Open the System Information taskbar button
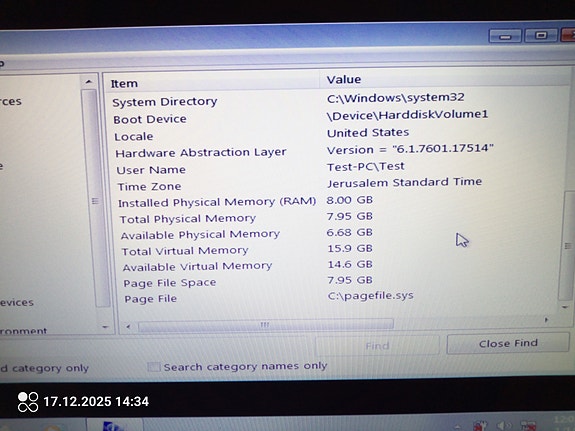Screen dimensions: 575x431 (x=114, y=425)
